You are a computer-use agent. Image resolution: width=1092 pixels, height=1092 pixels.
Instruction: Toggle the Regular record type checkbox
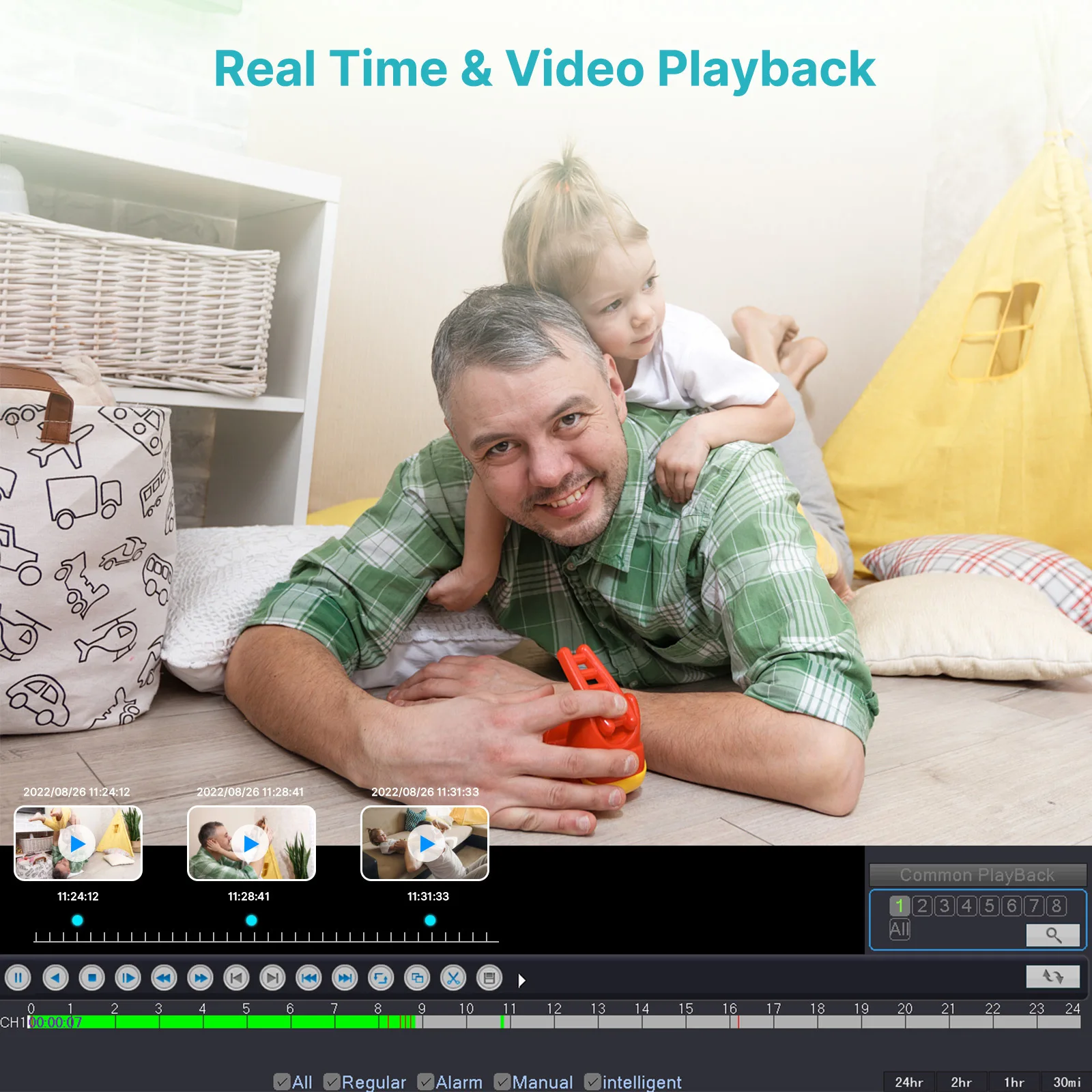pos(332,1082)
